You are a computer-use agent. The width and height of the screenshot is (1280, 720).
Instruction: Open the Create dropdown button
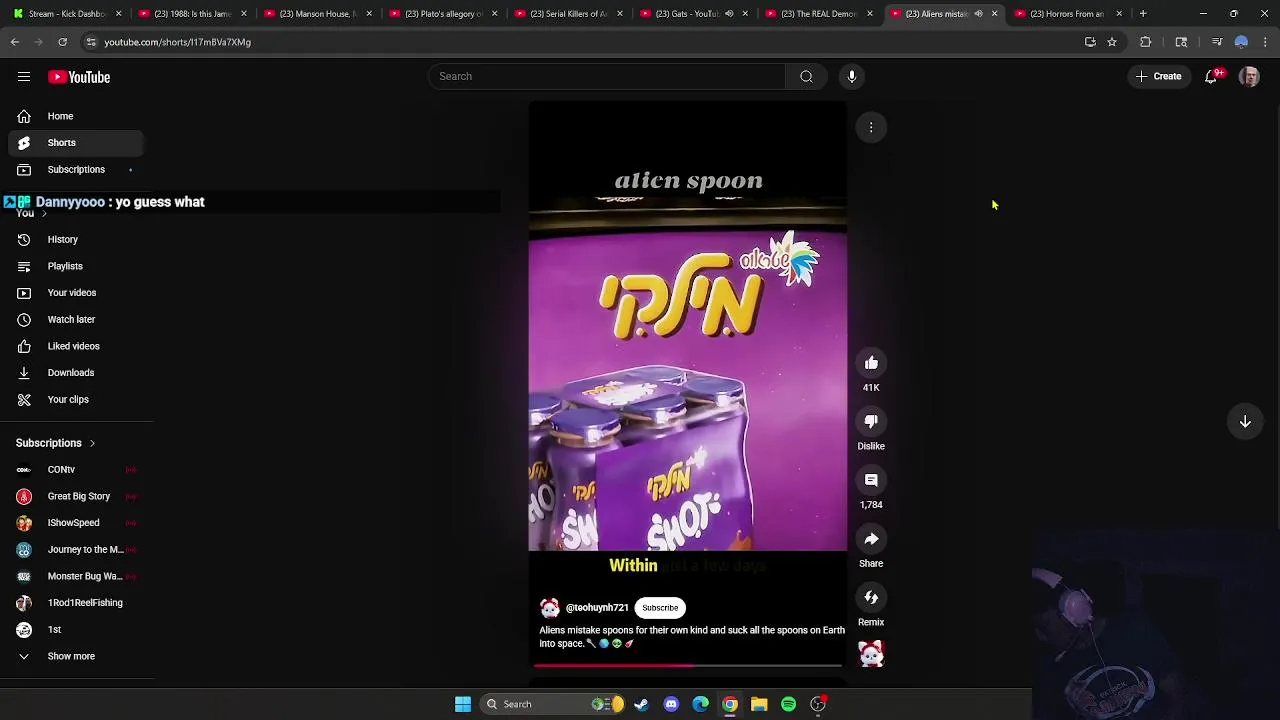[x=1159, y=76]
